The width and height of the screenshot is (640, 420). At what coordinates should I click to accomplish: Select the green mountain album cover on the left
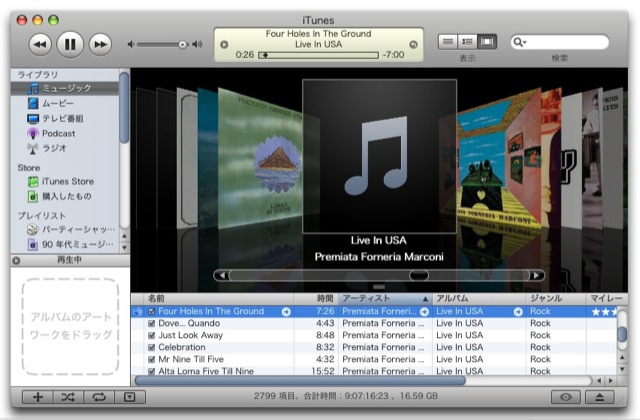coord(261,159)
